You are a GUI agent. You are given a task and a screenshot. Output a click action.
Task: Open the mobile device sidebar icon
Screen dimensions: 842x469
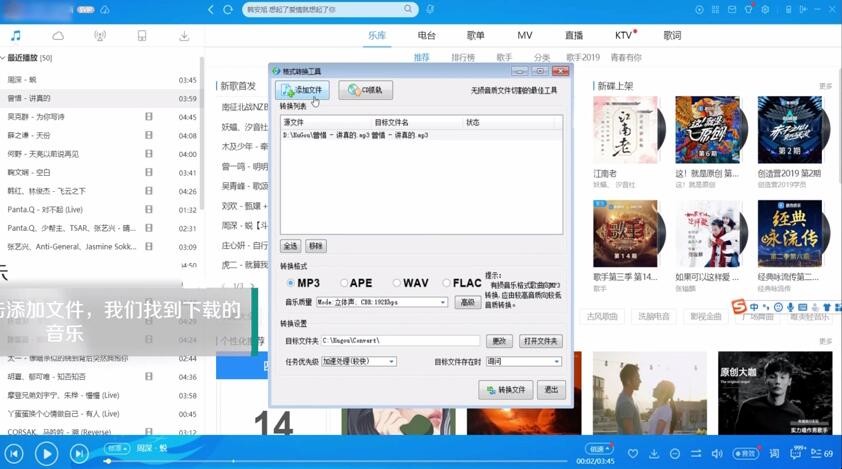click(x=142, y=36)
